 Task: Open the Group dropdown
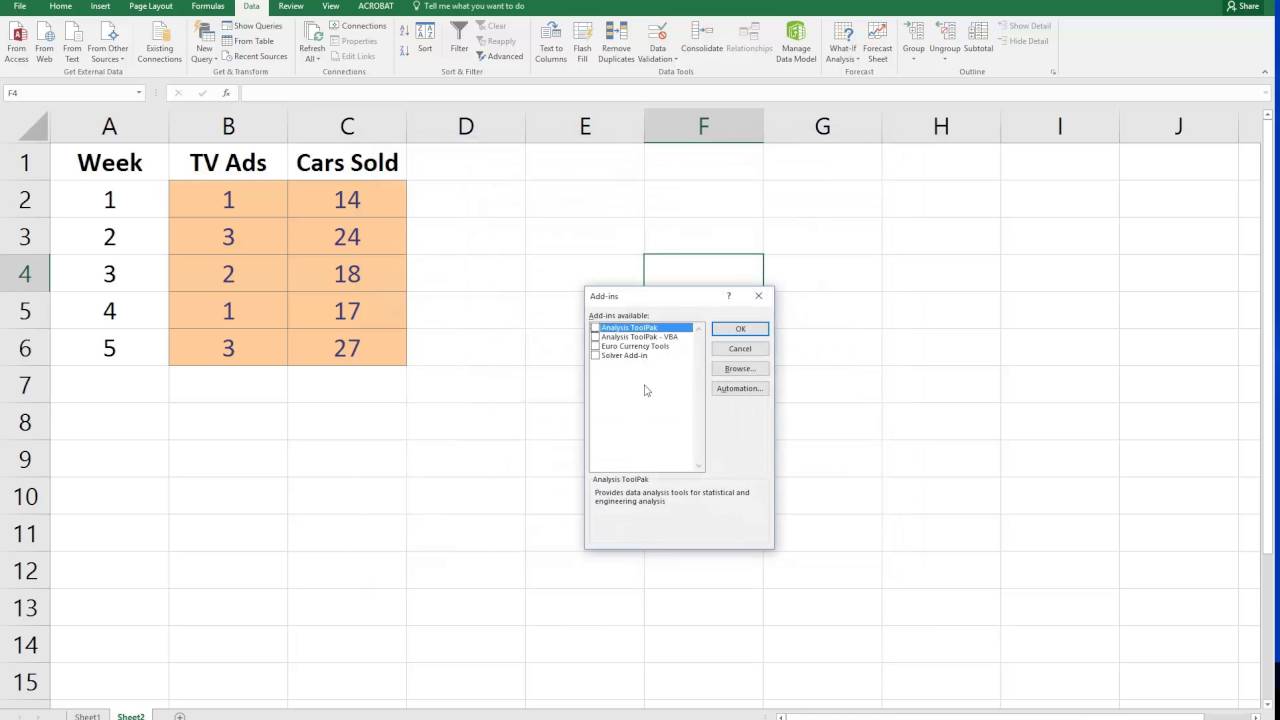pyautogui.click(x=913, y=54)
